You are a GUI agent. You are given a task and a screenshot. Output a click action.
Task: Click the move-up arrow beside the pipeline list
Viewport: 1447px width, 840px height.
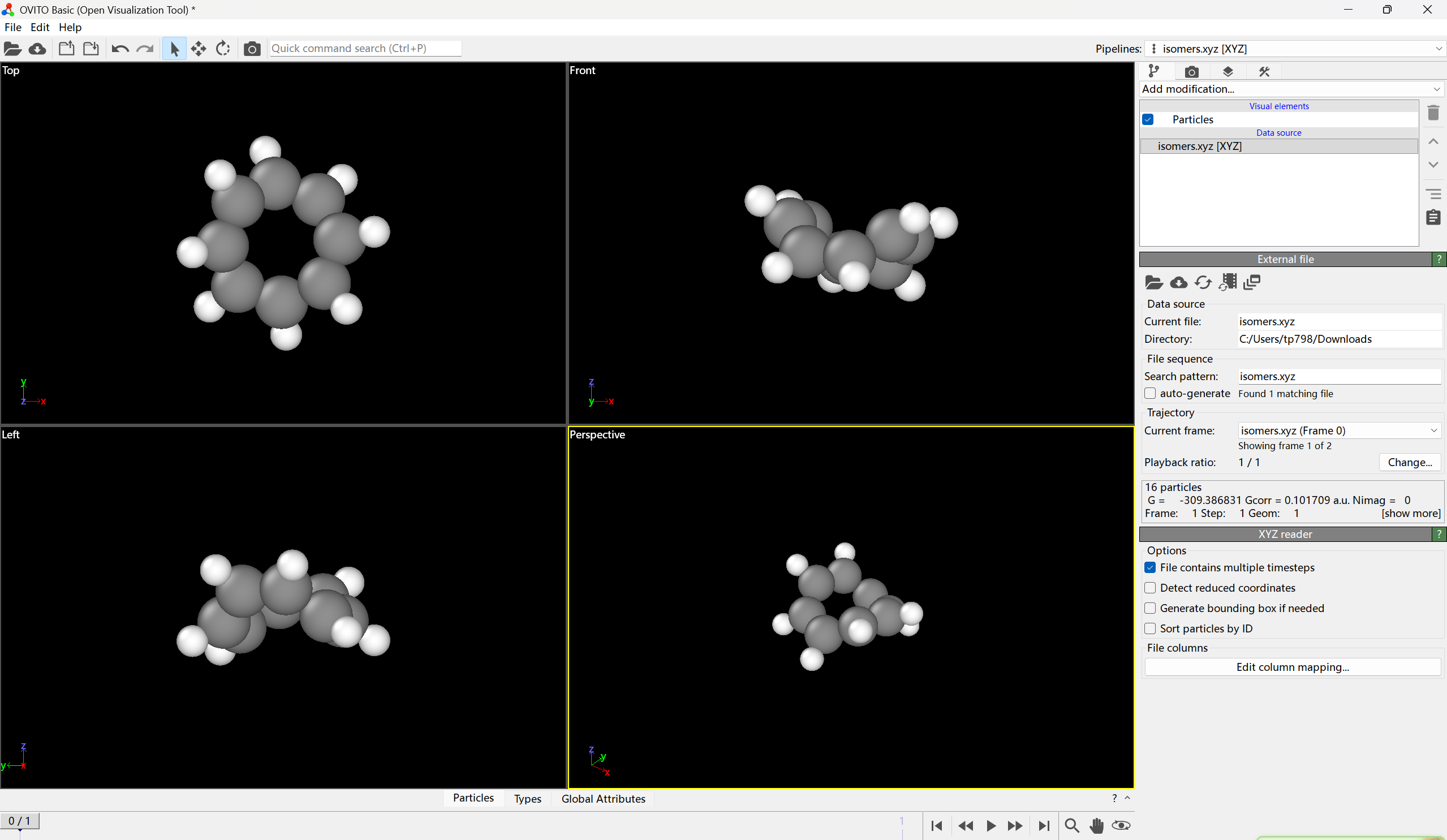[x=1433, y=142]
